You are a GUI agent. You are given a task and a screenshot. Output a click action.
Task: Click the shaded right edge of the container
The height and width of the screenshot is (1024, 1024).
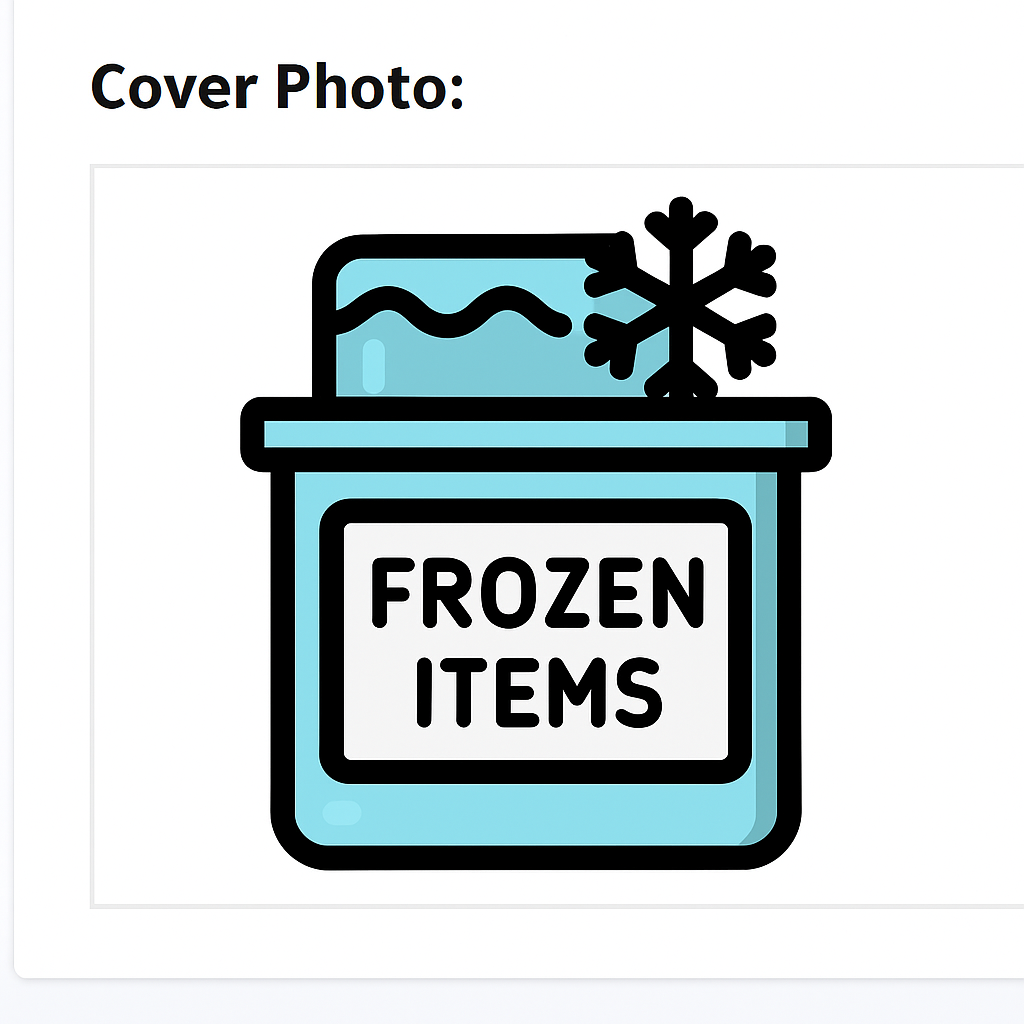tap(766, 653)
